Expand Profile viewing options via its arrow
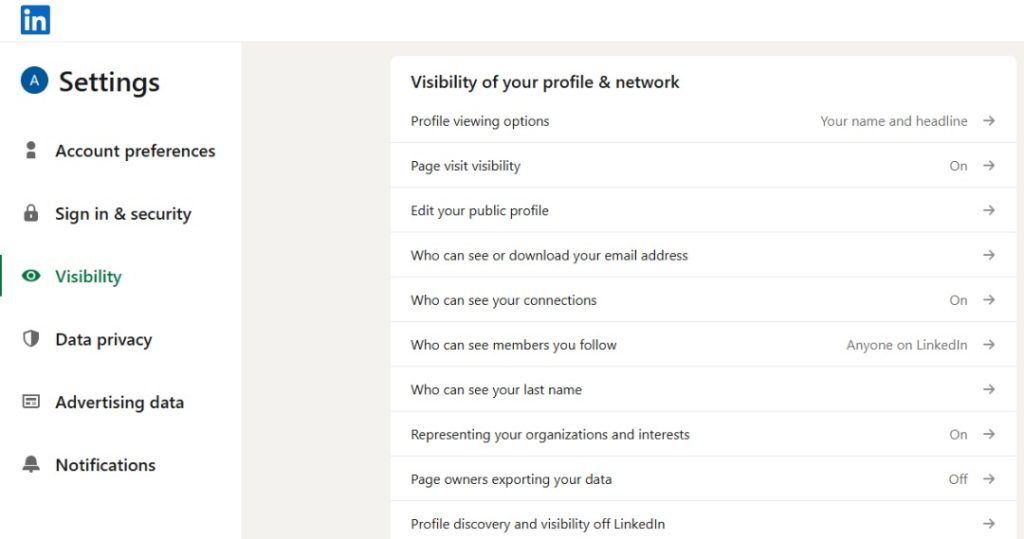1024x539 pixels. click(988, 121)
